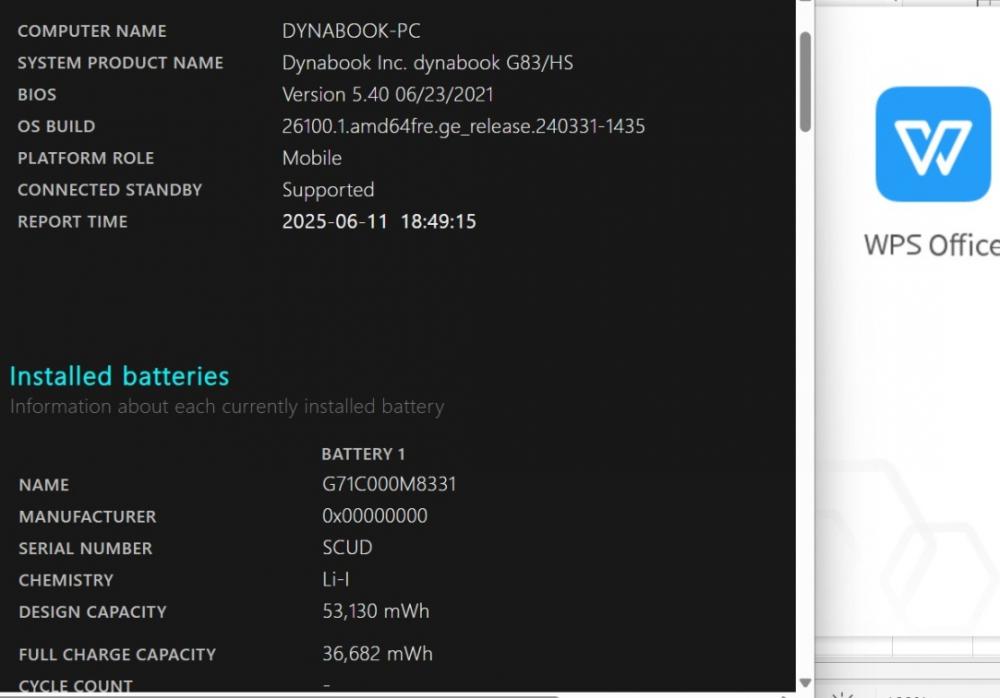This screenshot has height=698, width=1000.
Task: Click the battery report vertical scrollbar thumb
Action: (805, 82)
